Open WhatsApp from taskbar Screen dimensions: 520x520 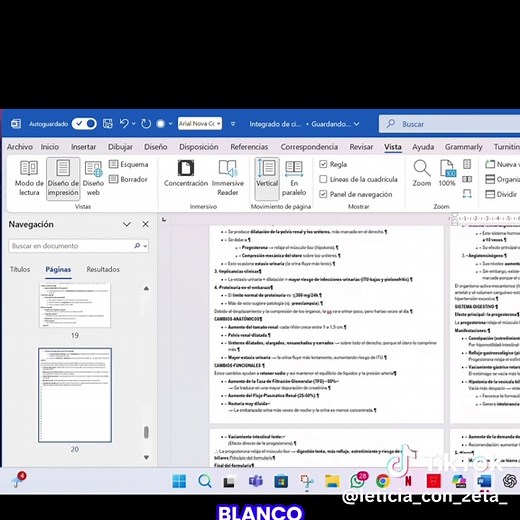358,480
